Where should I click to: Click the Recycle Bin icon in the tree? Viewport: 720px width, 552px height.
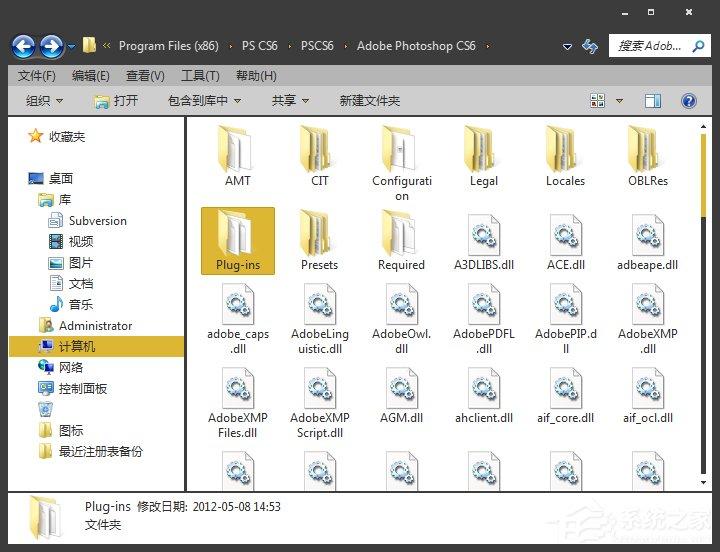45,409
